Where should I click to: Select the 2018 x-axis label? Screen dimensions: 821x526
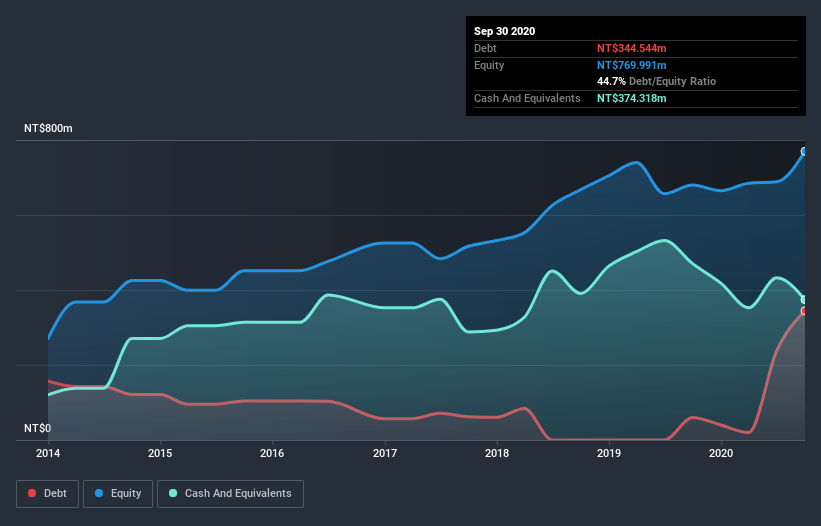[497, 453]
